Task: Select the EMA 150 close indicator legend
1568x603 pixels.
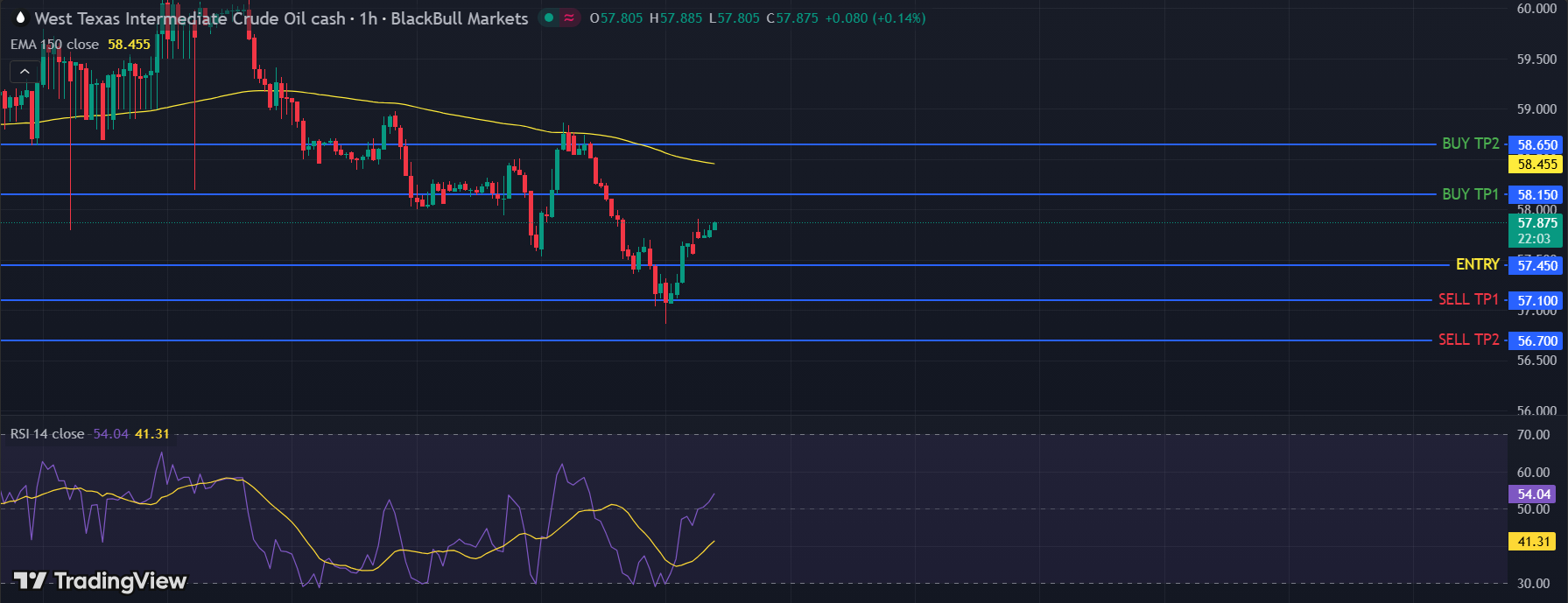Action: [x=54, y=45]
